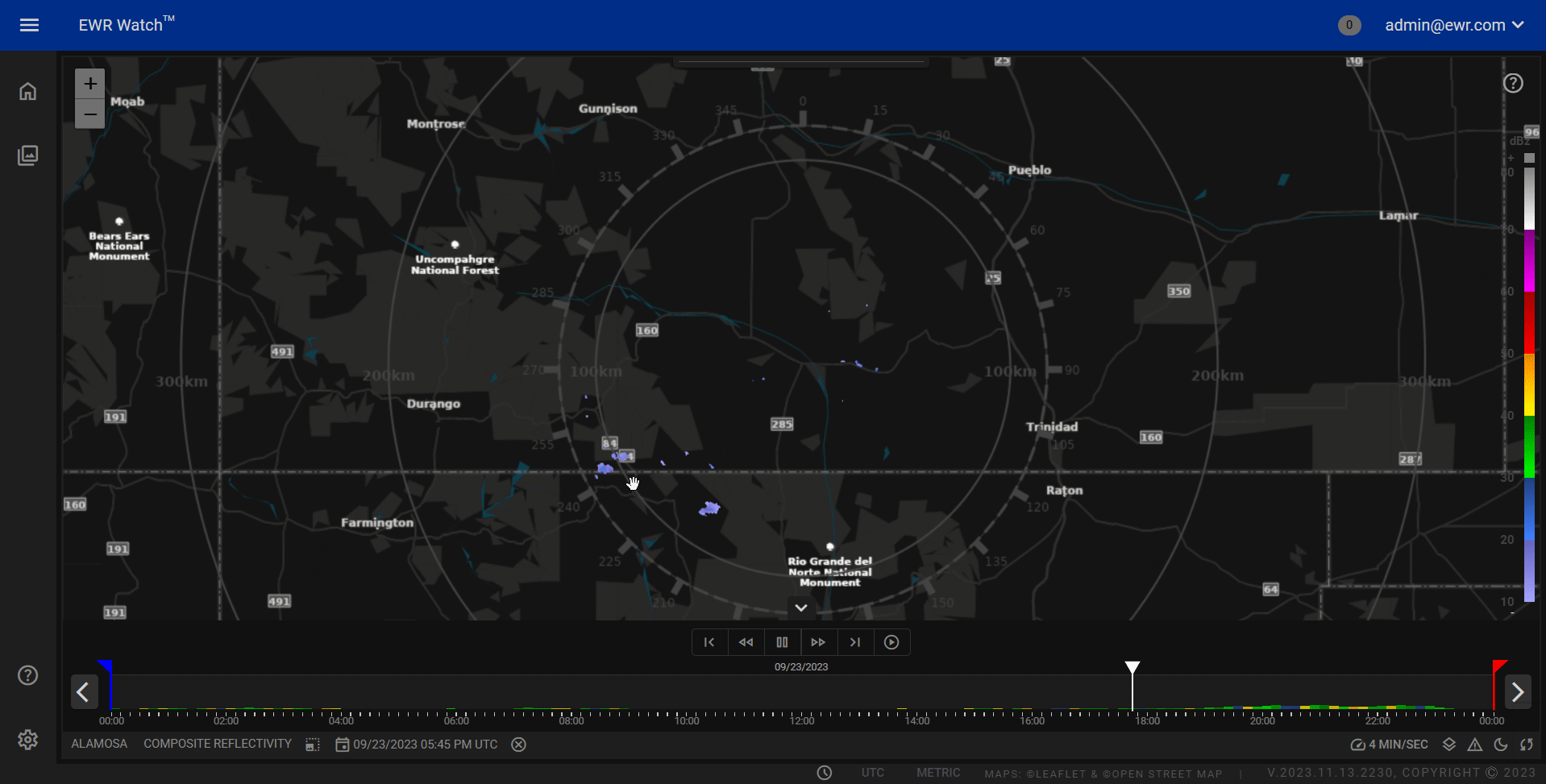
Task: Click Rio Grande del Norte Monument marker
Action: click(830, 546)
